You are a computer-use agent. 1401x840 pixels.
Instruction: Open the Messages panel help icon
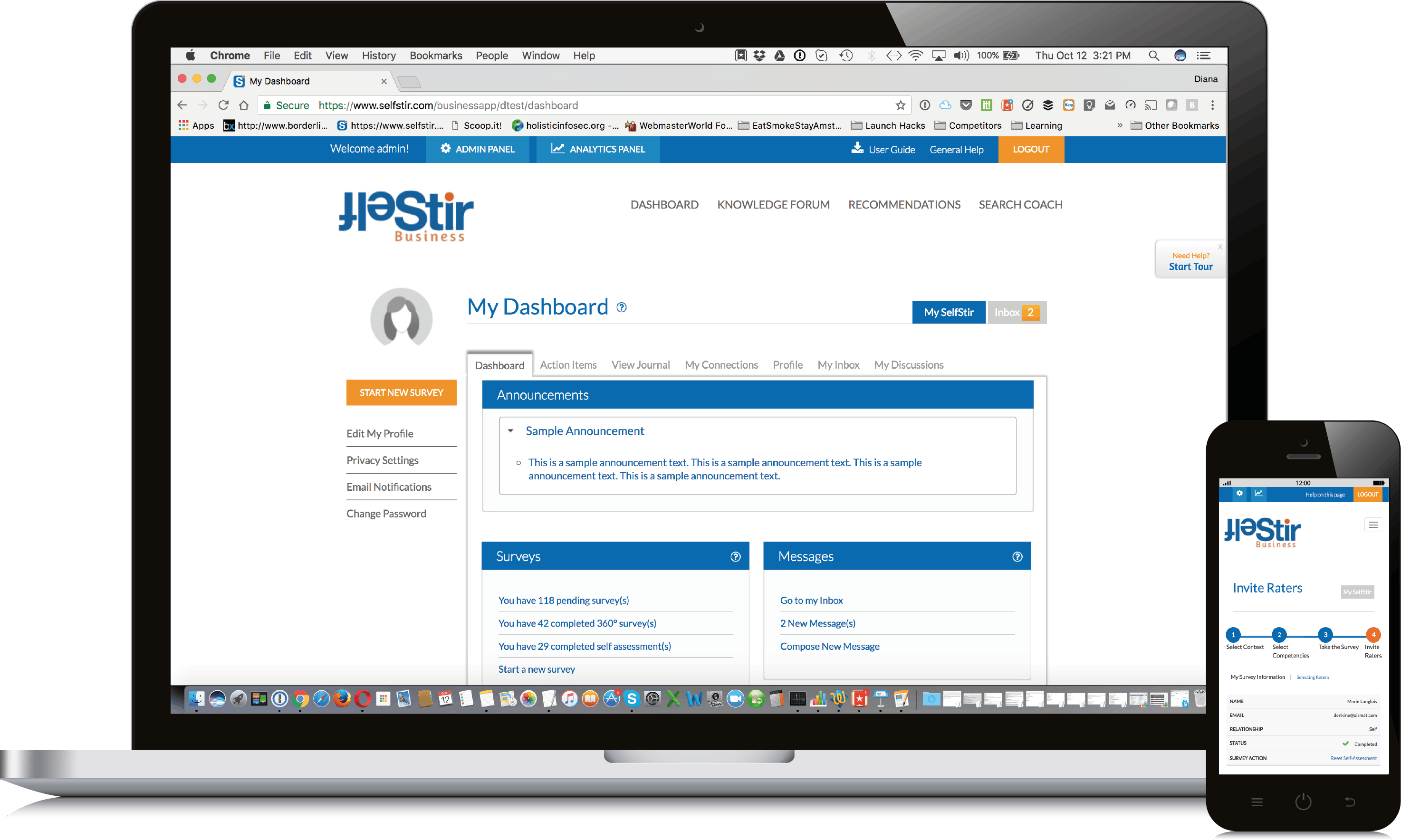point(1017,556)
